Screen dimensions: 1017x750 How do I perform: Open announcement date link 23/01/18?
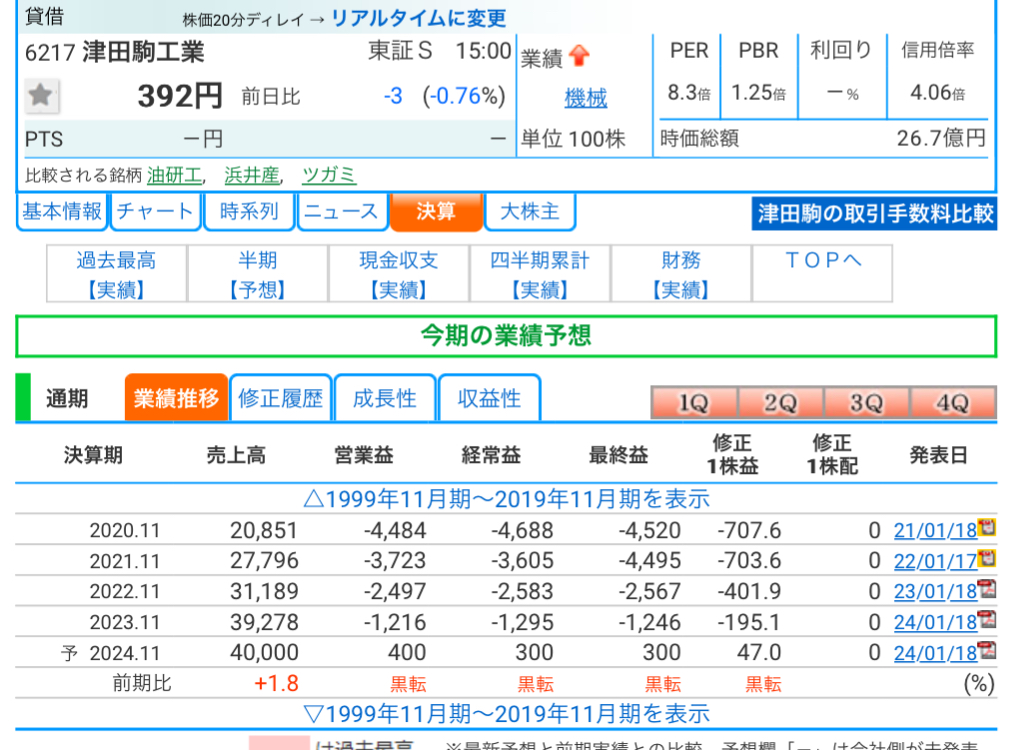tap(935, 592)
